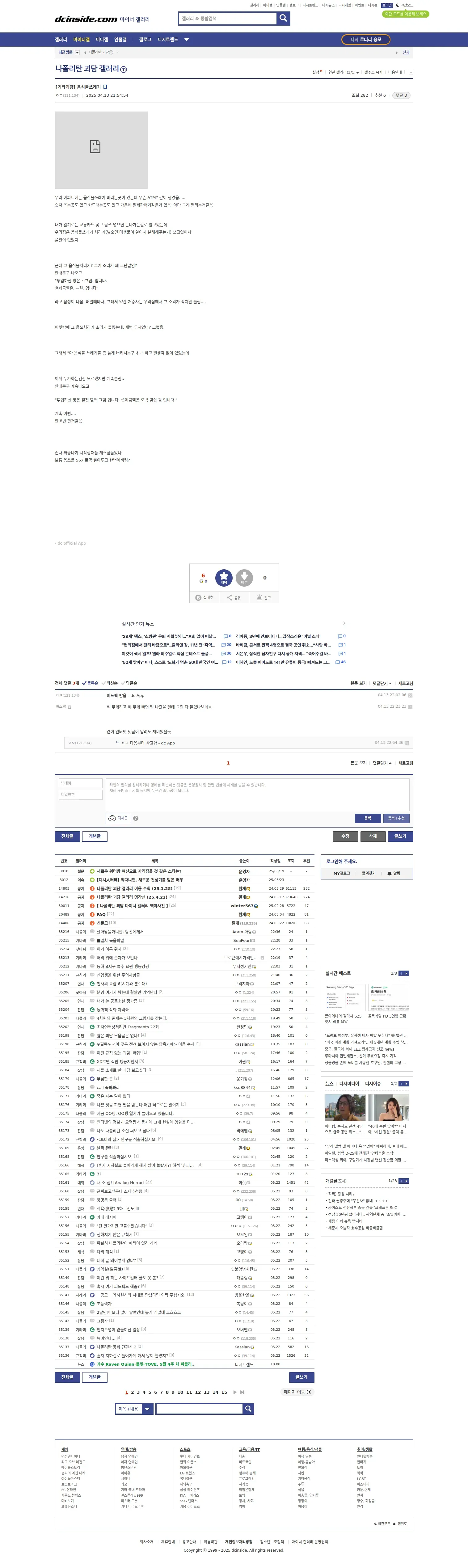Click the magnifier search icon in header
Screen dimensions: 468x1568
[283, 18]
